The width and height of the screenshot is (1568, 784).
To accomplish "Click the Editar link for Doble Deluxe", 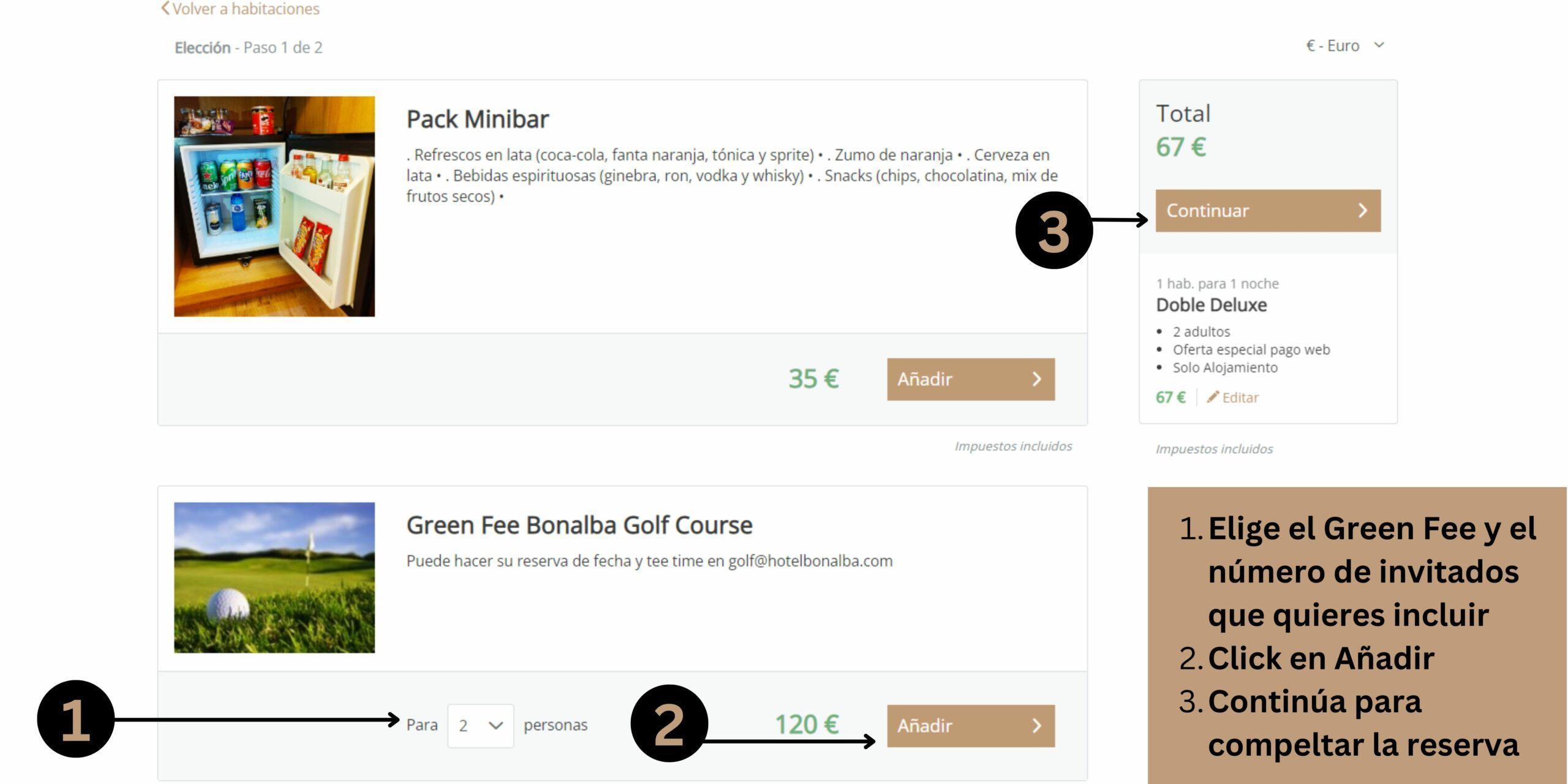I will coord(1232,398).
